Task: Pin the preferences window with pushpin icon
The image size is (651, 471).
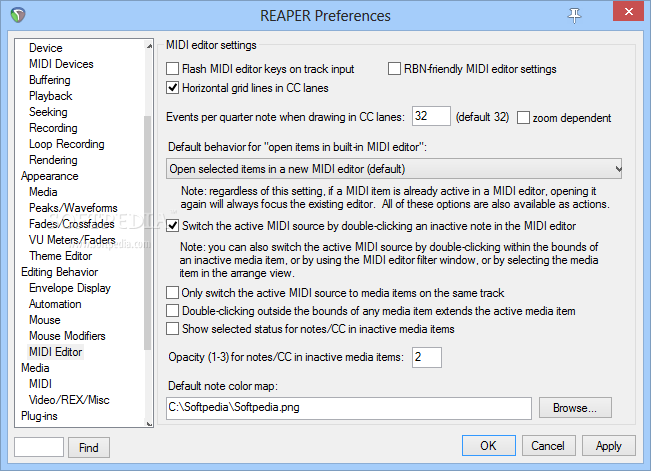Action: [575, 15]
